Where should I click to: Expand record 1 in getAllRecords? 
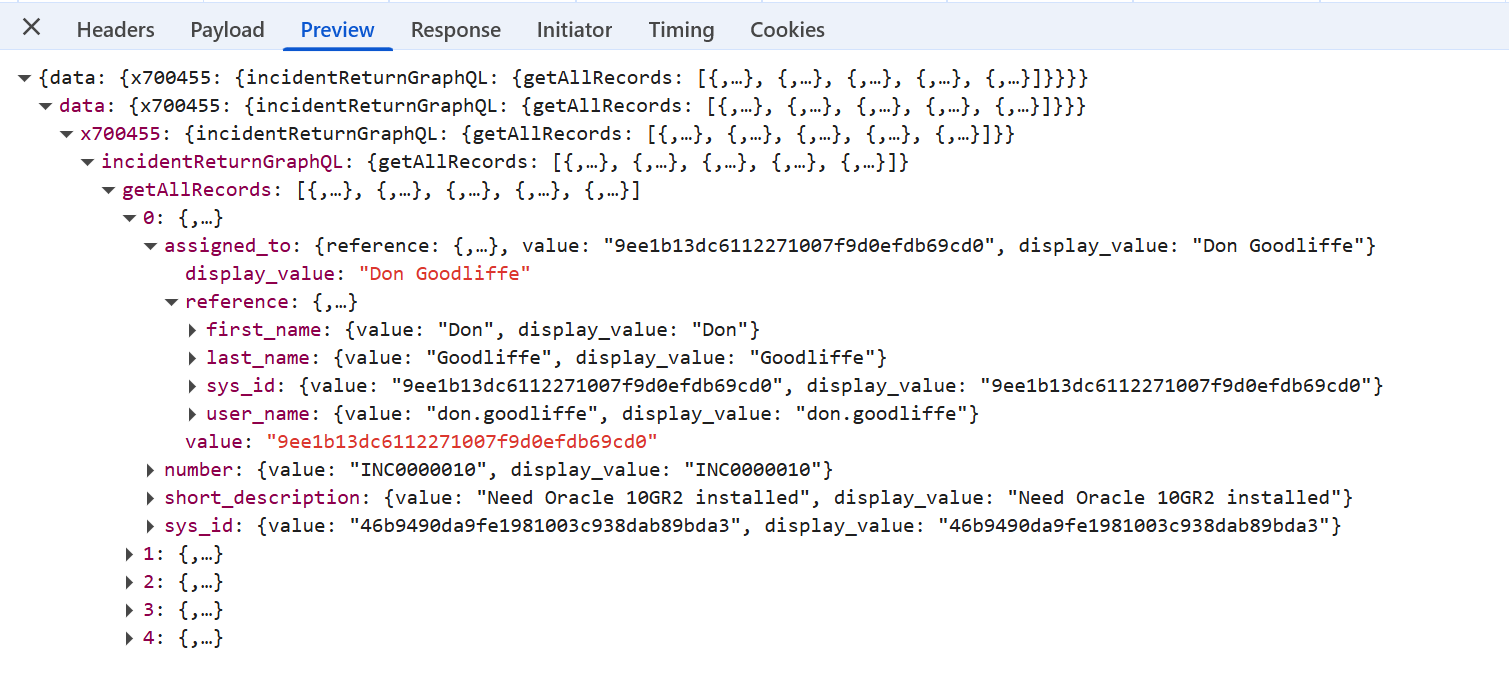[129, 554]
